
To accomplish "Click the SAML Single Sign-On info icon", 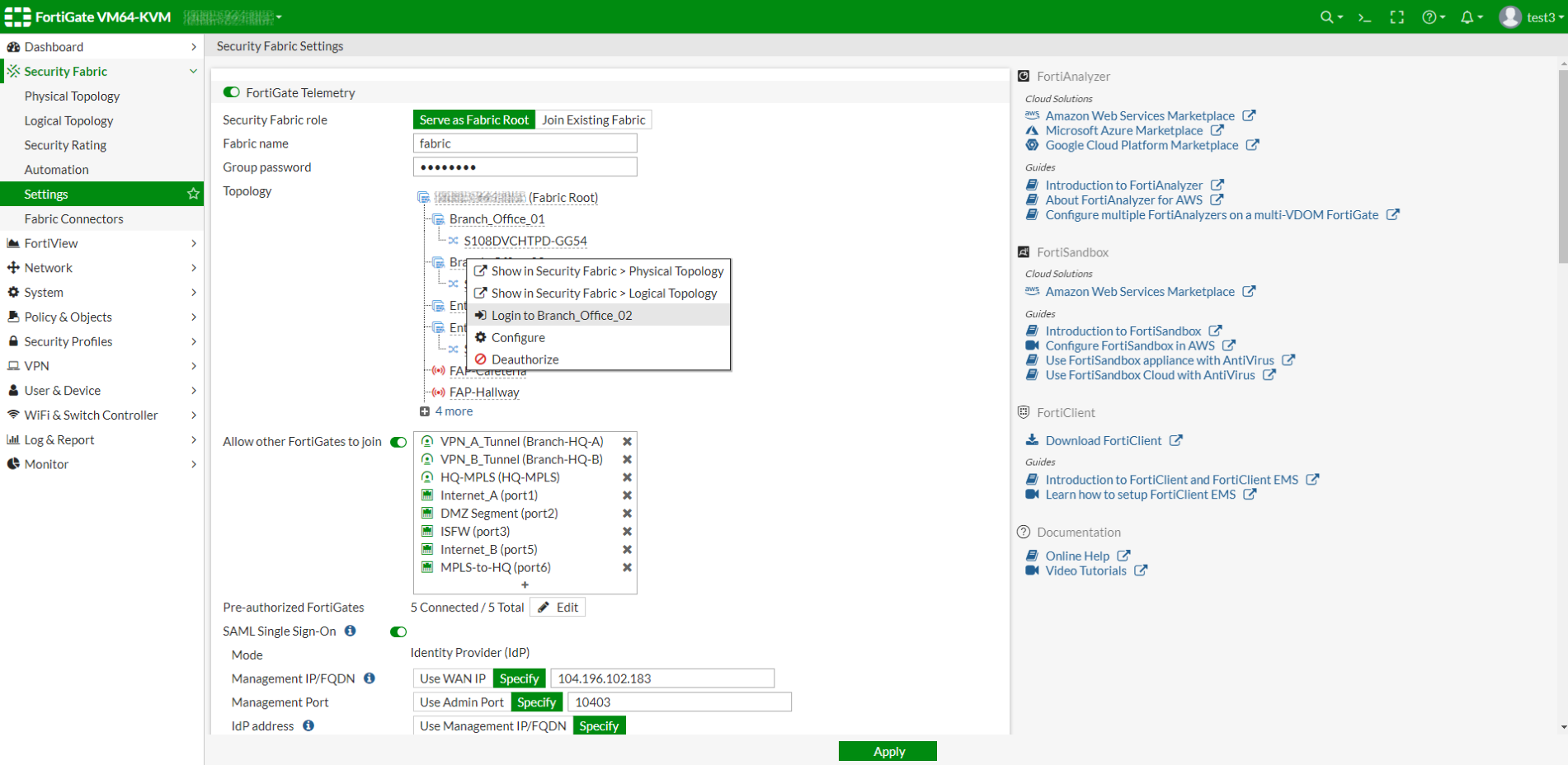I will pos(351,631).
